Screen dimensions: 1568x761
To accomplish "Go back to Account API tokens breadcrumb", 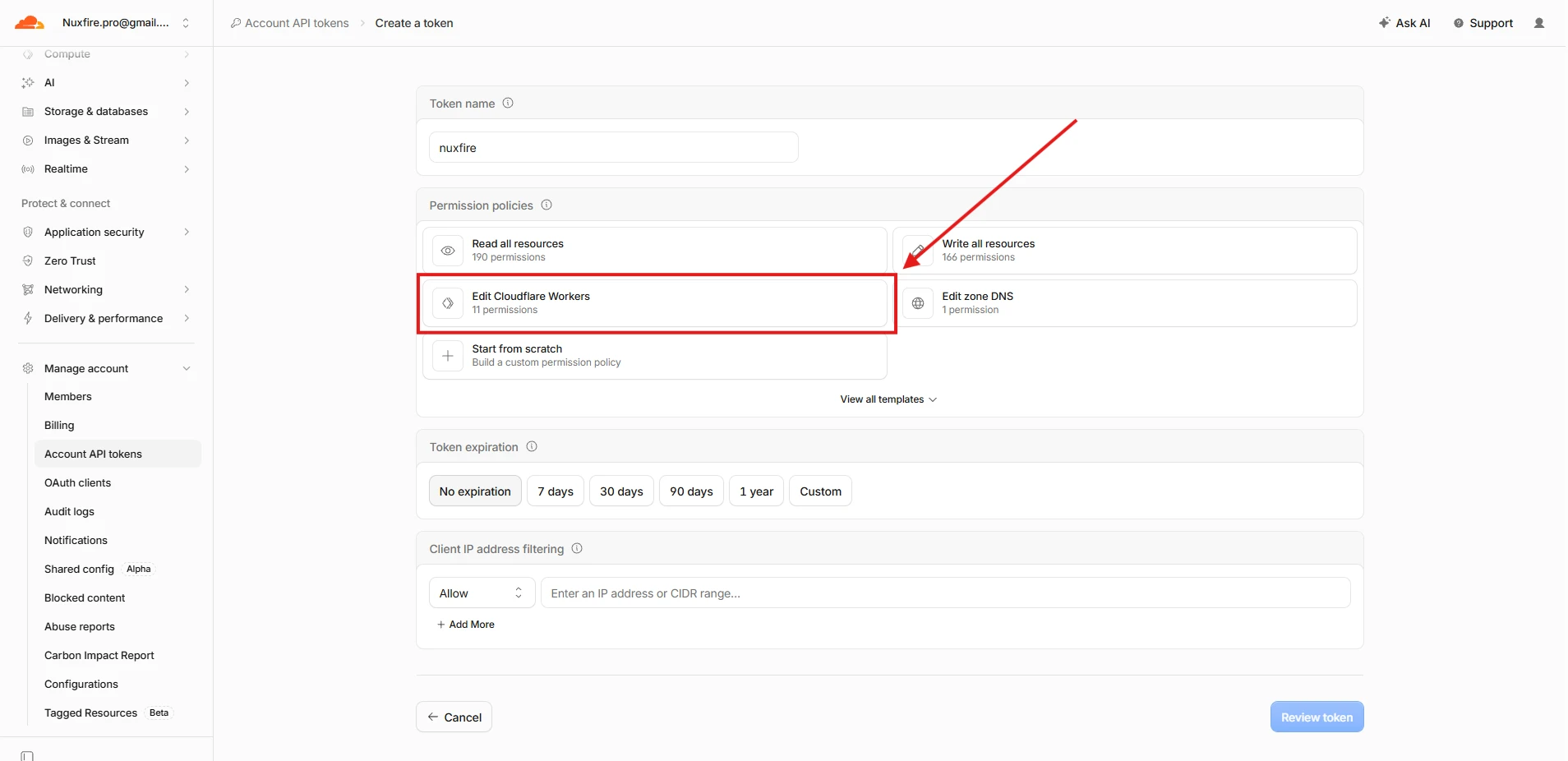I will pyautogui.click(x=289, y=23).
